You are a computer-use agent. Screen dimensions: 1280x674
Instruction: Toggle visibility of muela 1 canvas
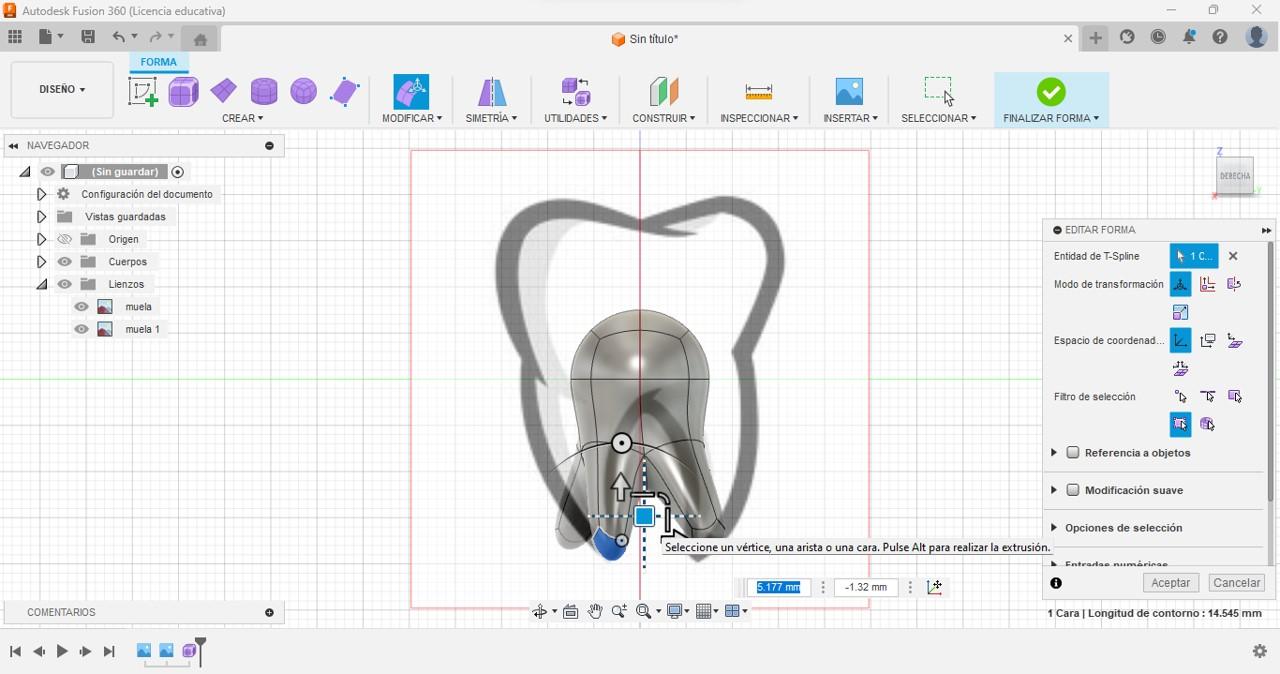point(82,329)
